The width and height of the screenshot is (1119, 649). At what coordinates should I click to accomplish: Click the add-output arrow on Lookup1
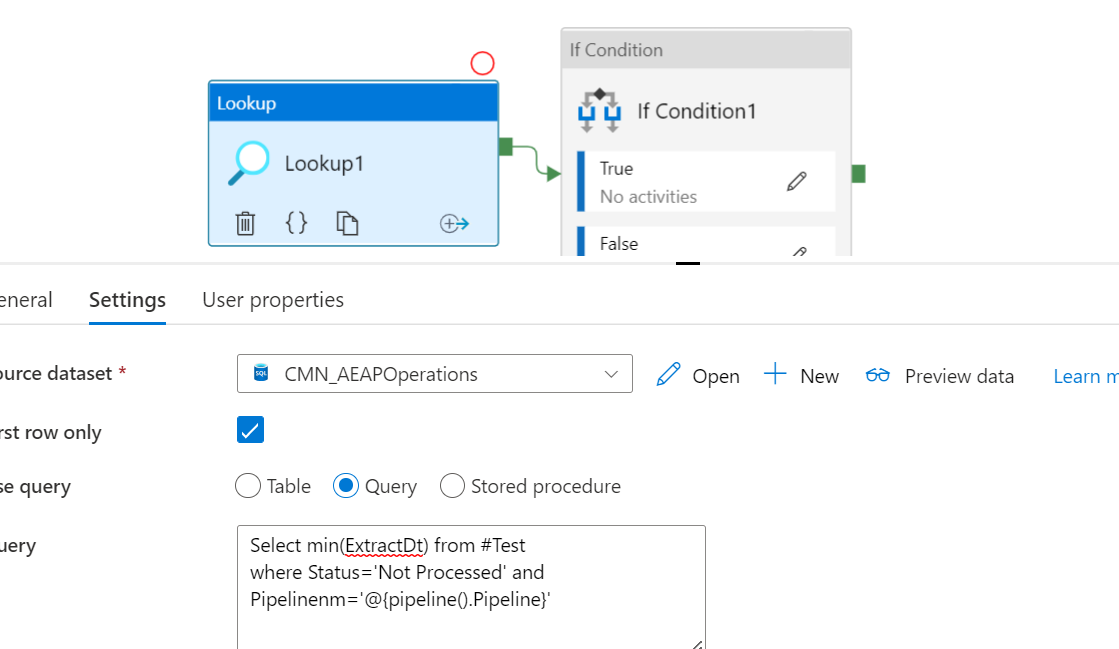coord(455,223)
